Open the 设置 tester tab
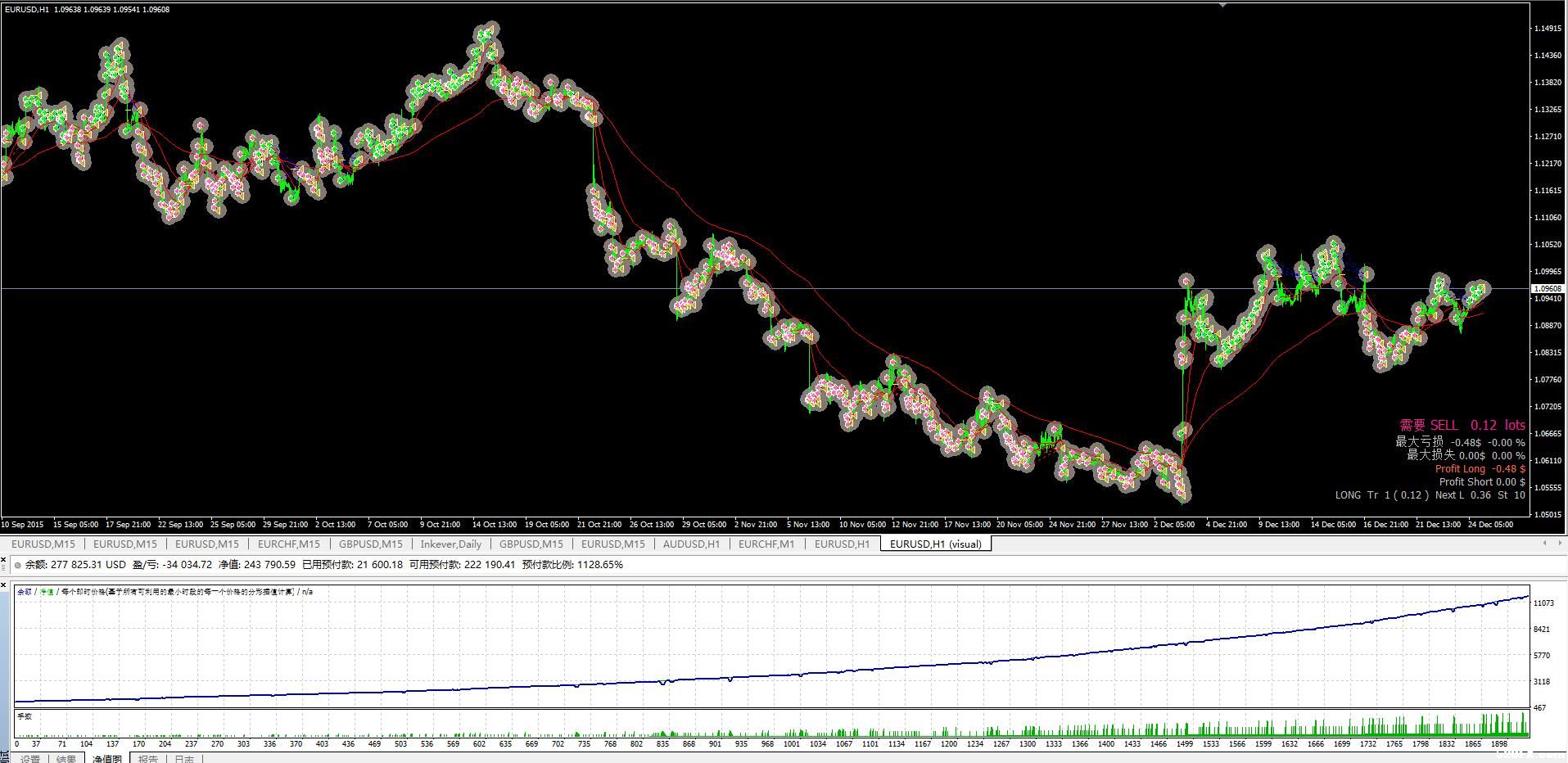 coord(30,759)
